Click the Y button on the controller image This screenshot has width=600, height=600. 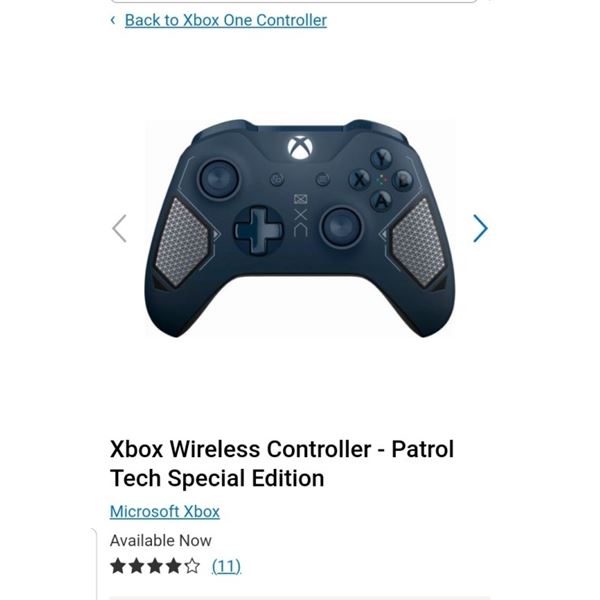[x=381, y=158]
